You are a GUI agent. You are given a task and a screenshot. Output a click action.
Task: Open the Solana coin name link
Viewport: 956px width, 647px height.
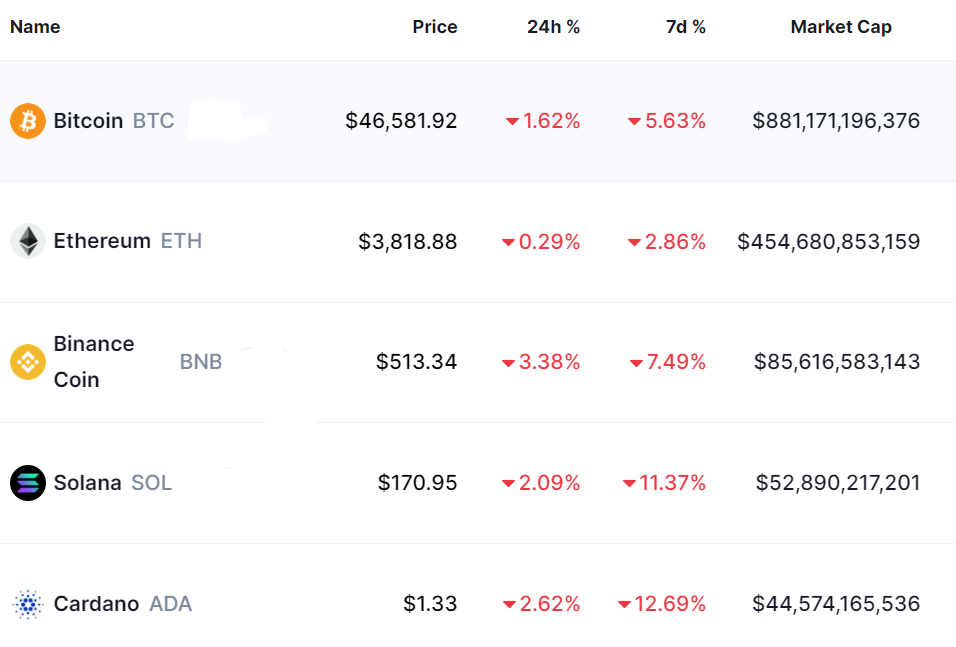87,483
